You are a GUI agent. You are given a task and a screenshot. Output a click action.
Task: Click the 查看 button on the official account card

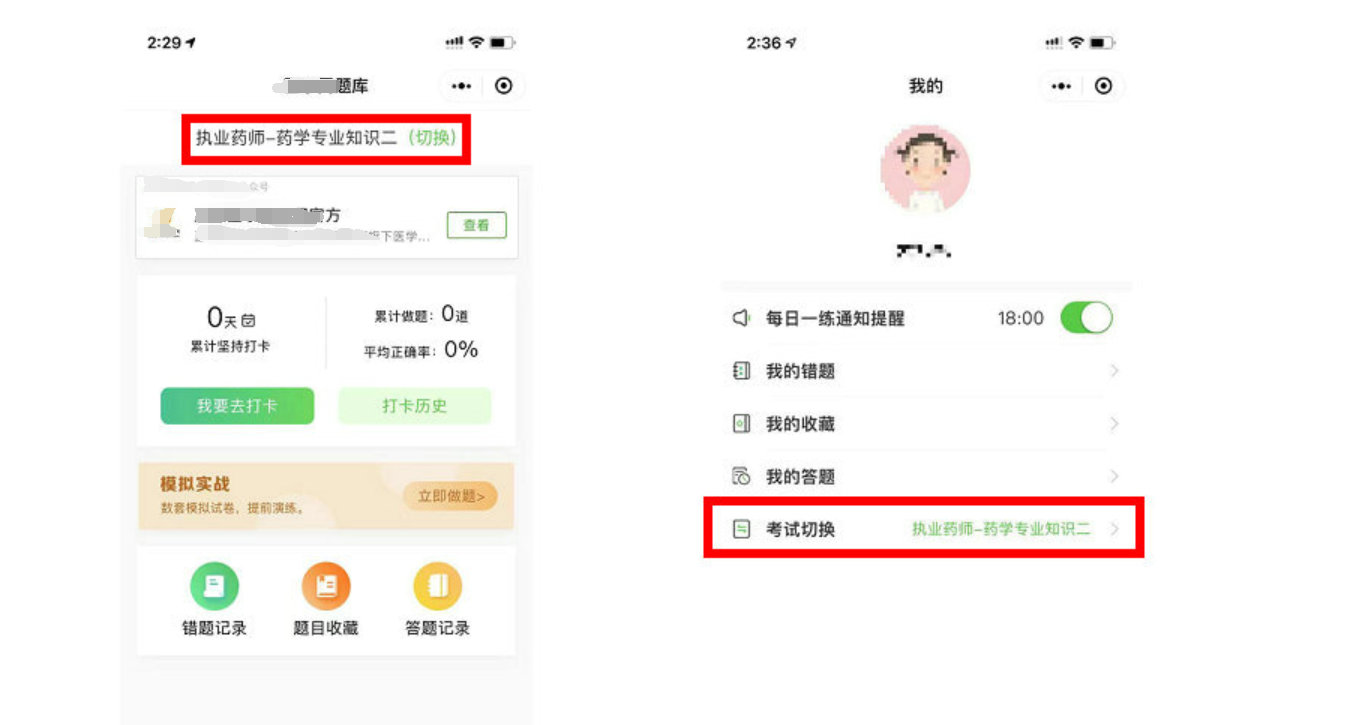[x=476, y=225]
